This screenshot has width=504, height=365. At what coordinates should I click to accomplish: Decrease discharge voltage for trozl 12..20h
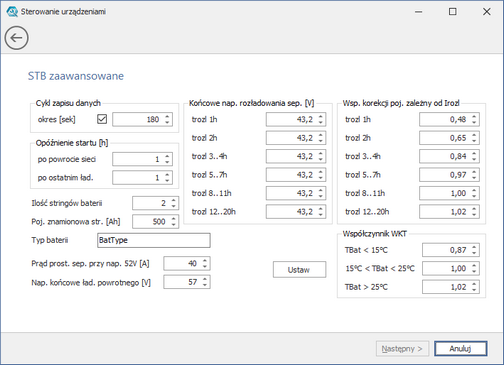321,215
